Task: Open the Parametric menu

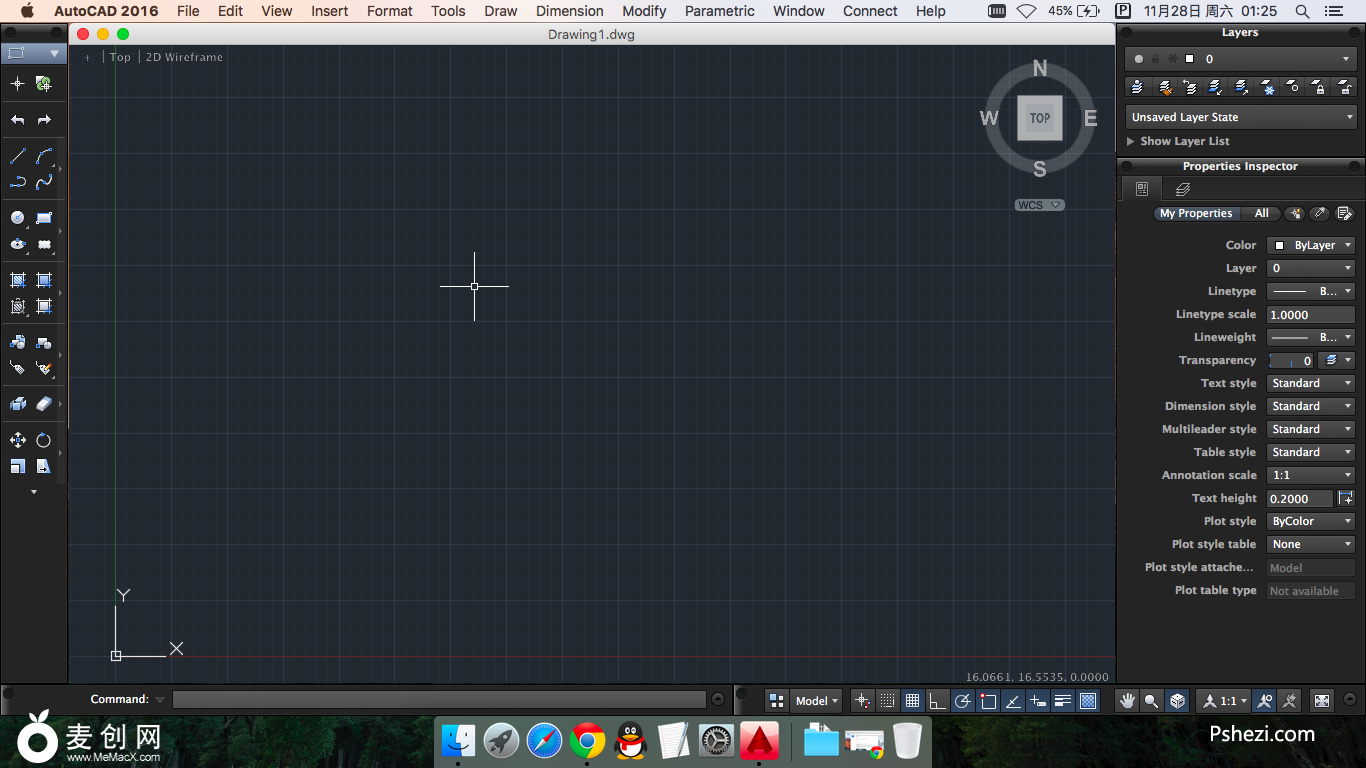Action: [x=719, y=11]
